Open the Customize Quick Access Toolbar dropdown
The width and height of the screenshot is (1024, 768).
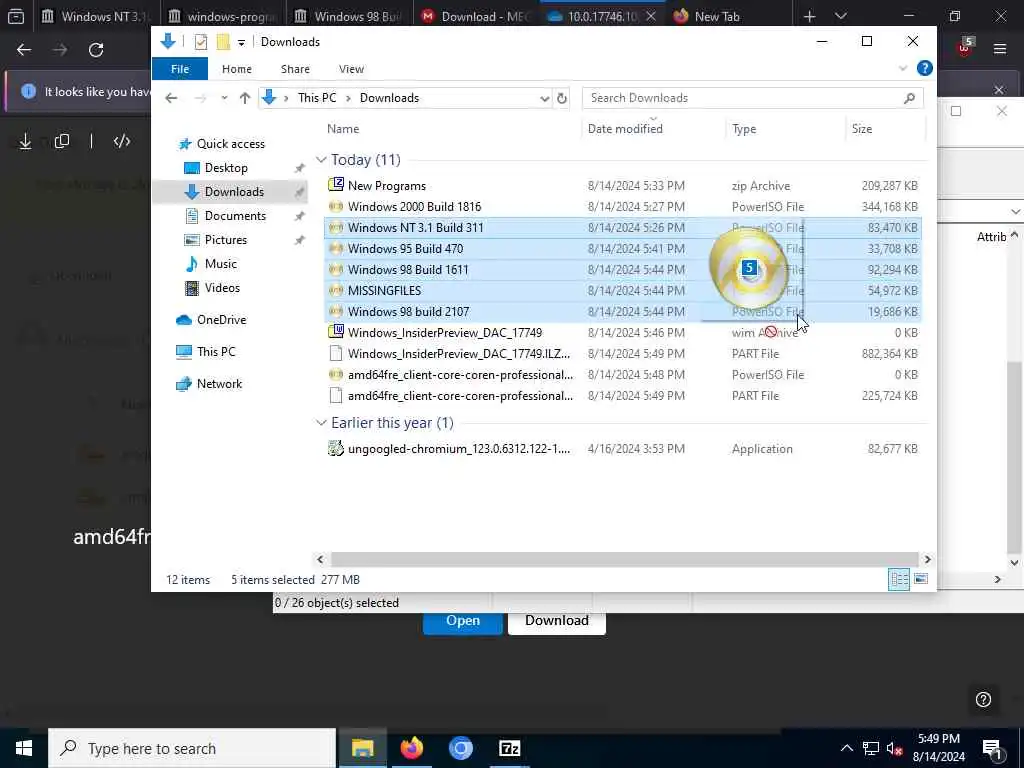point(241,42)
